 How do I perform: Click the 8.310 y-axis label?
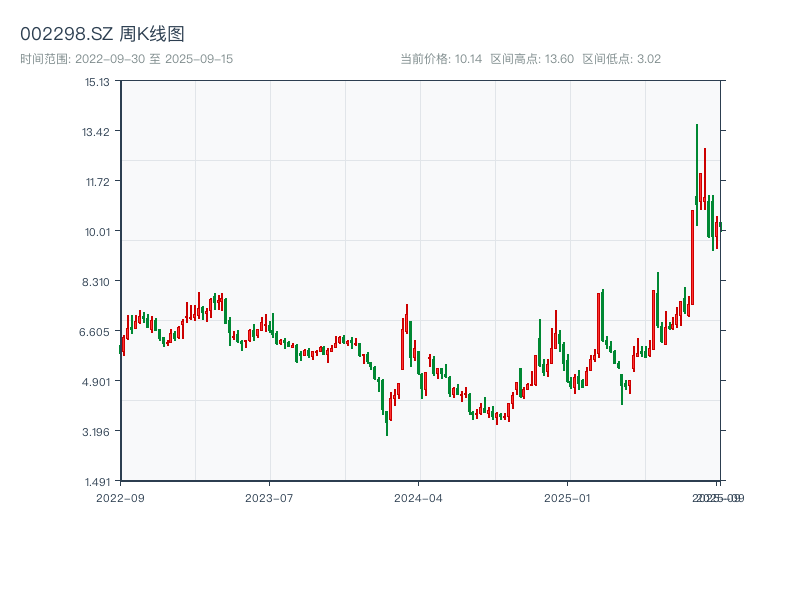pos(96,282)
